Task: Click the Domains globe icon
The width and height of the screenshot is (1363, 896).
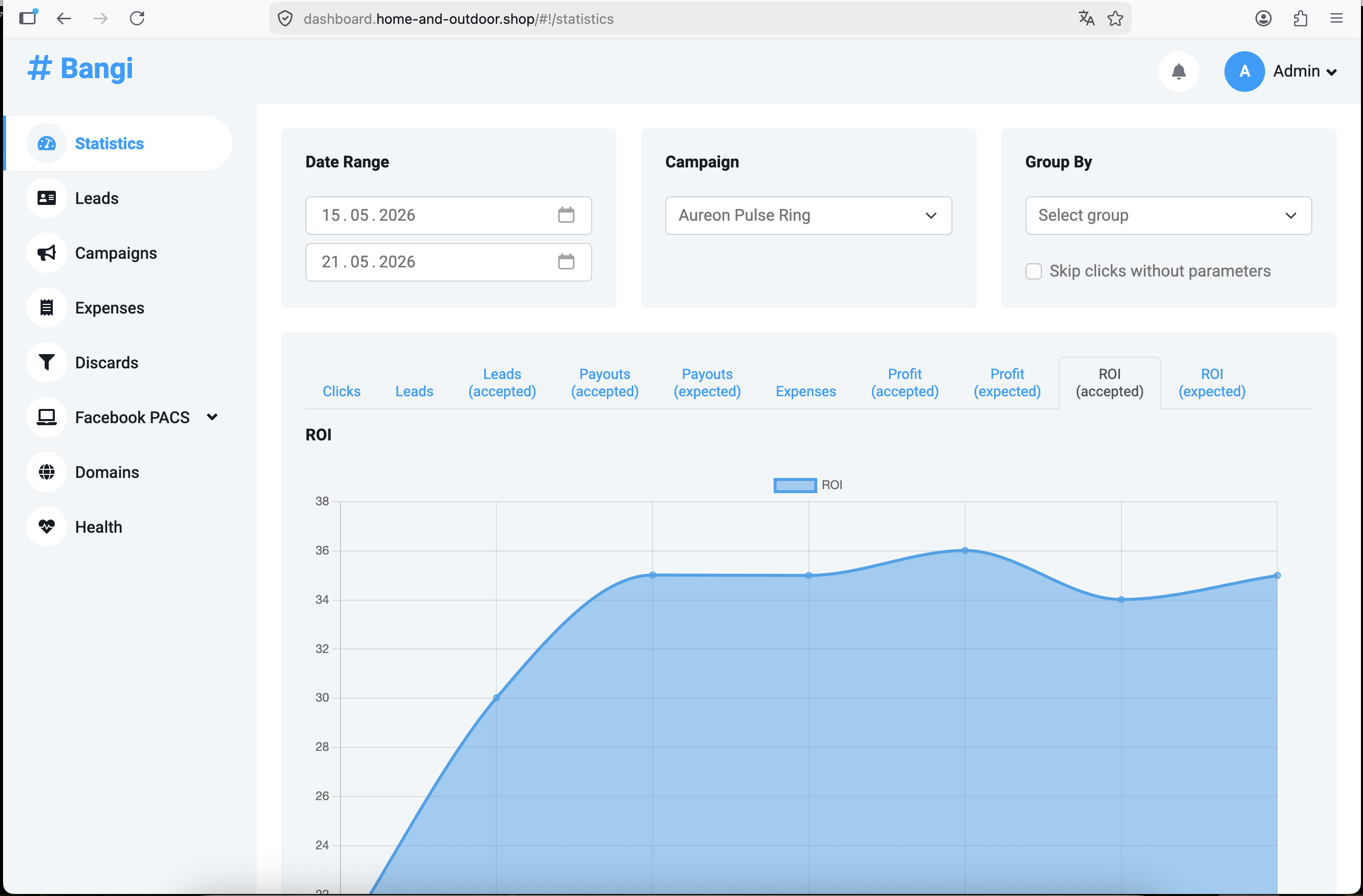Action: [x=46, y=472]
